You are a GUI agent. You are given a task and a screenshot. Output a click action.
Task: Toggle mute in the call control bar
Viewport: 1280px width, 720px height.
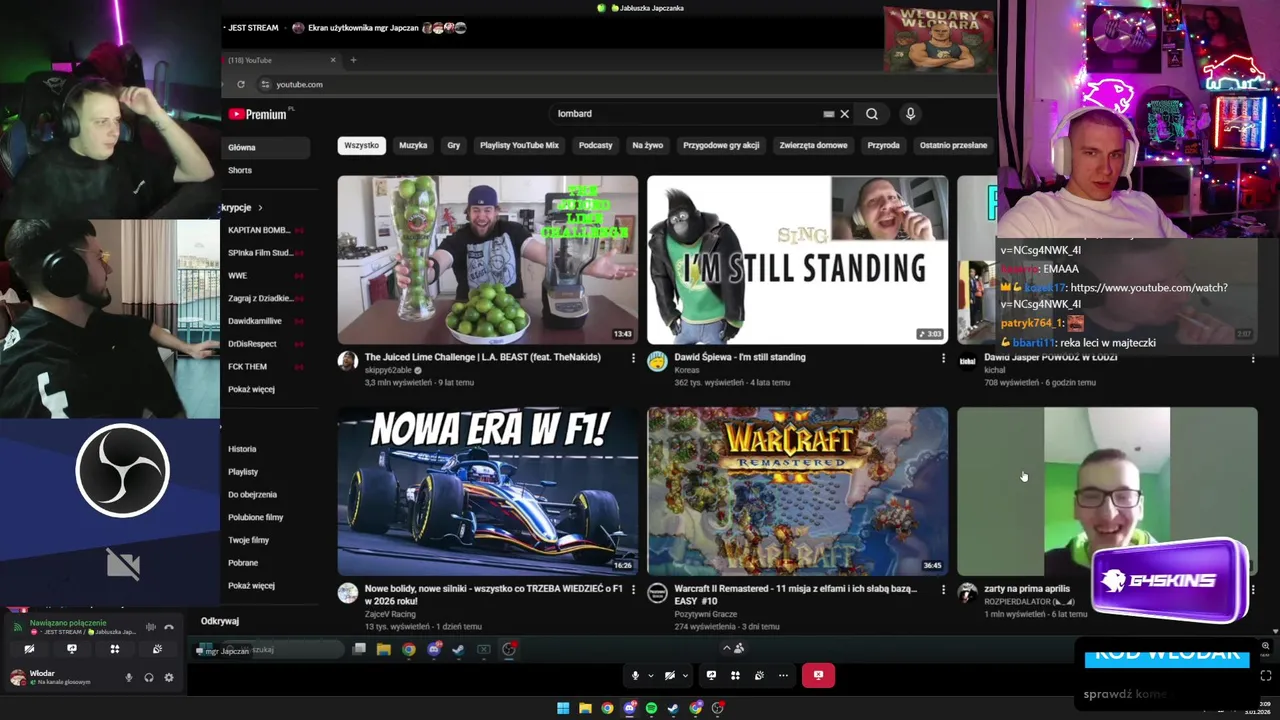click(635, 675)
